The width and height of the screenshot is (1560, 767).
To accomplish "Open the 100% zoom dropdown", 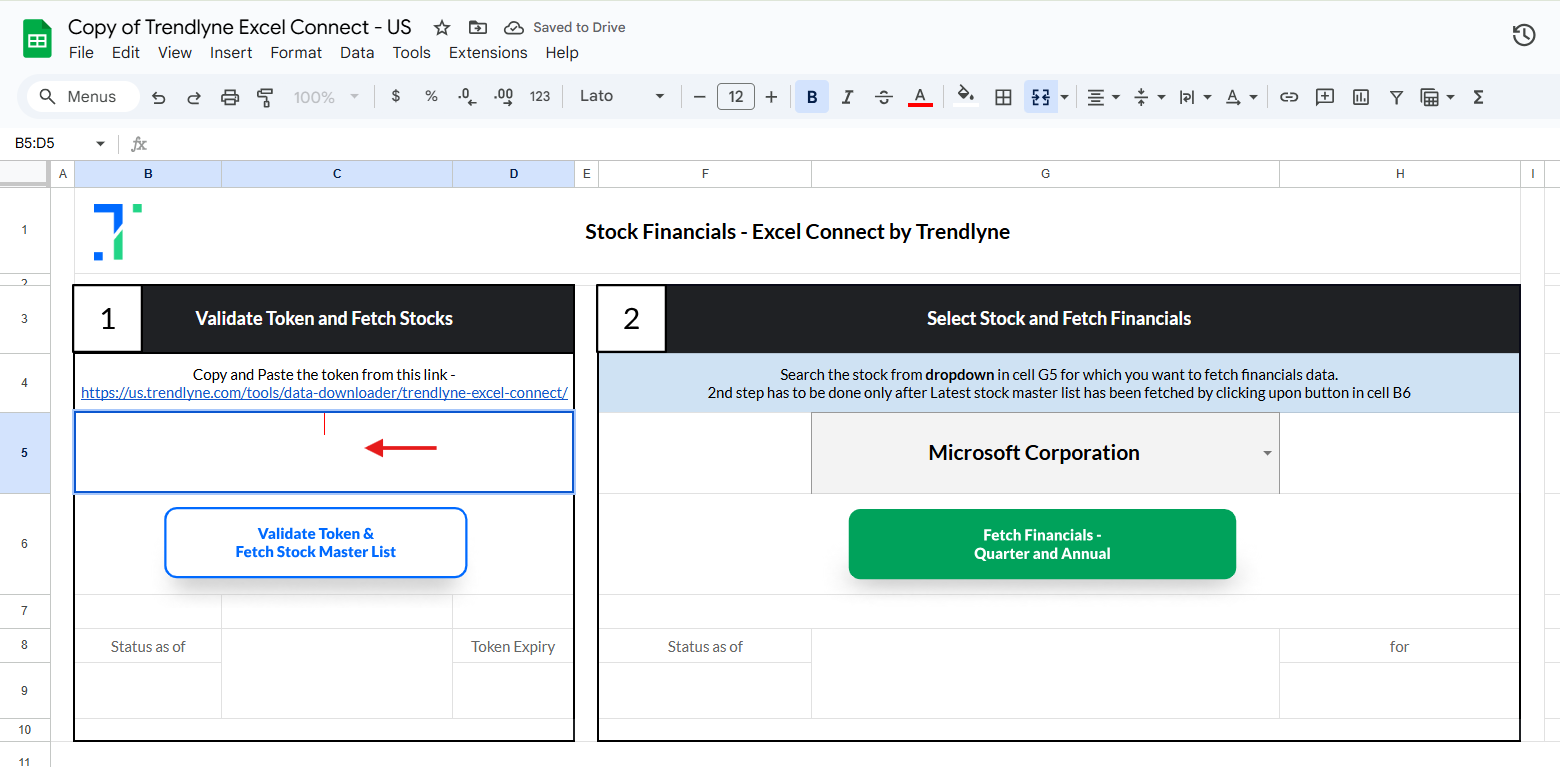I will coord(326,97).
